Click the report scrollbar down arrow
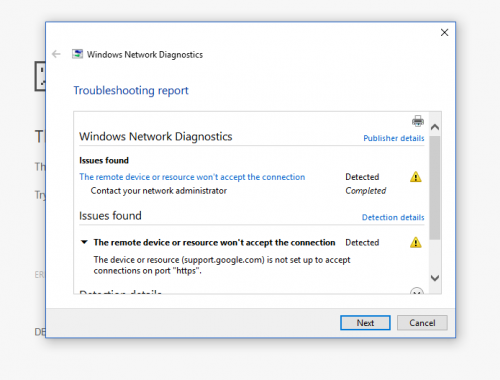The height and width of the screenshot is (380, 500). coord(435,278)
